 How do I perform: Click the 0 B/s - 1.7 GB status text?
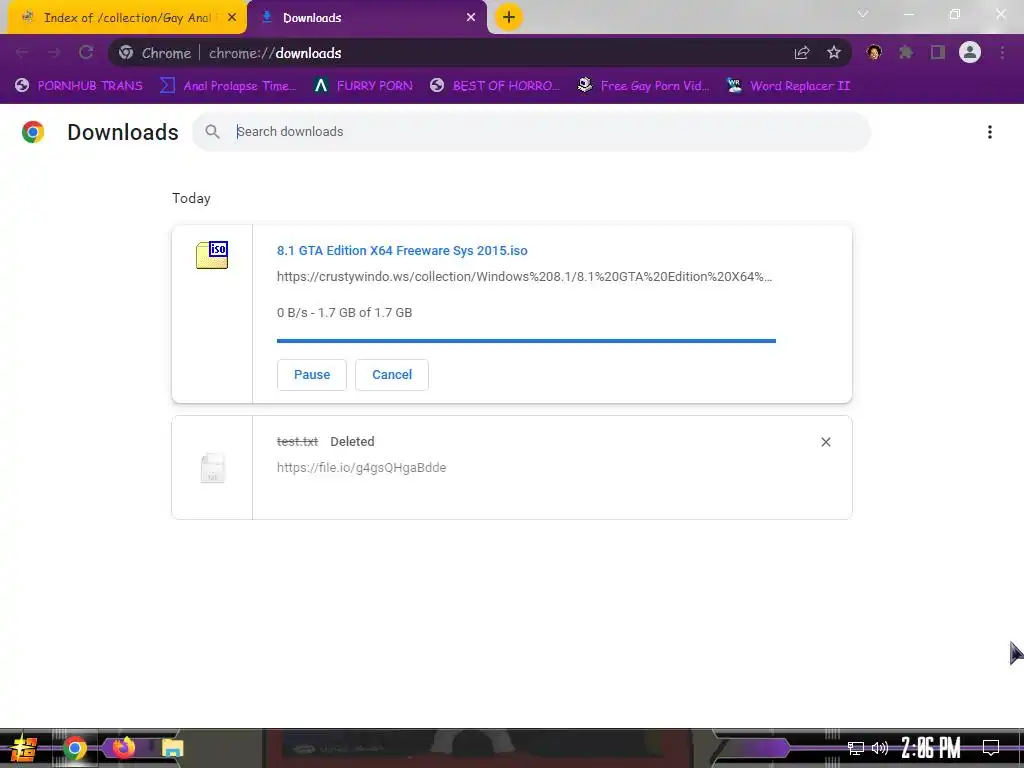pos(344,313)
